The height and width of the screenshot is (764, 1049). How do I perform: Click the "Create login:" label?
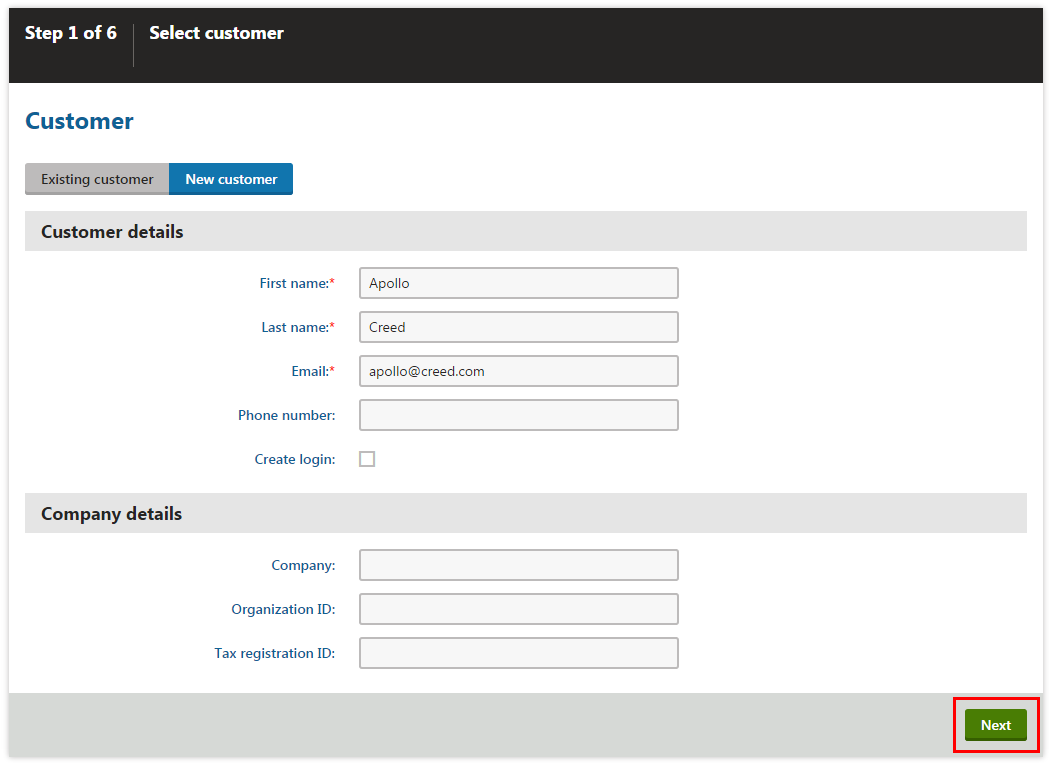(x=294, y=459)
